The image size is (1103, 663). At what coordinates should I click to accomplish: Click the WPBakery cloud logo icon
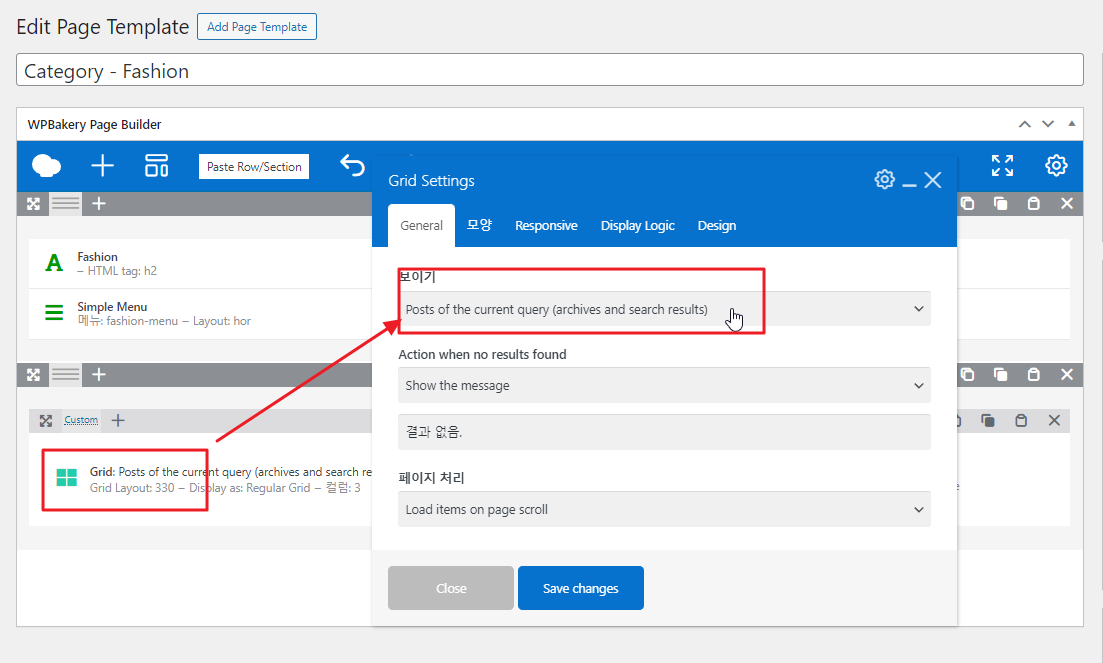click(x=46, y=166)
